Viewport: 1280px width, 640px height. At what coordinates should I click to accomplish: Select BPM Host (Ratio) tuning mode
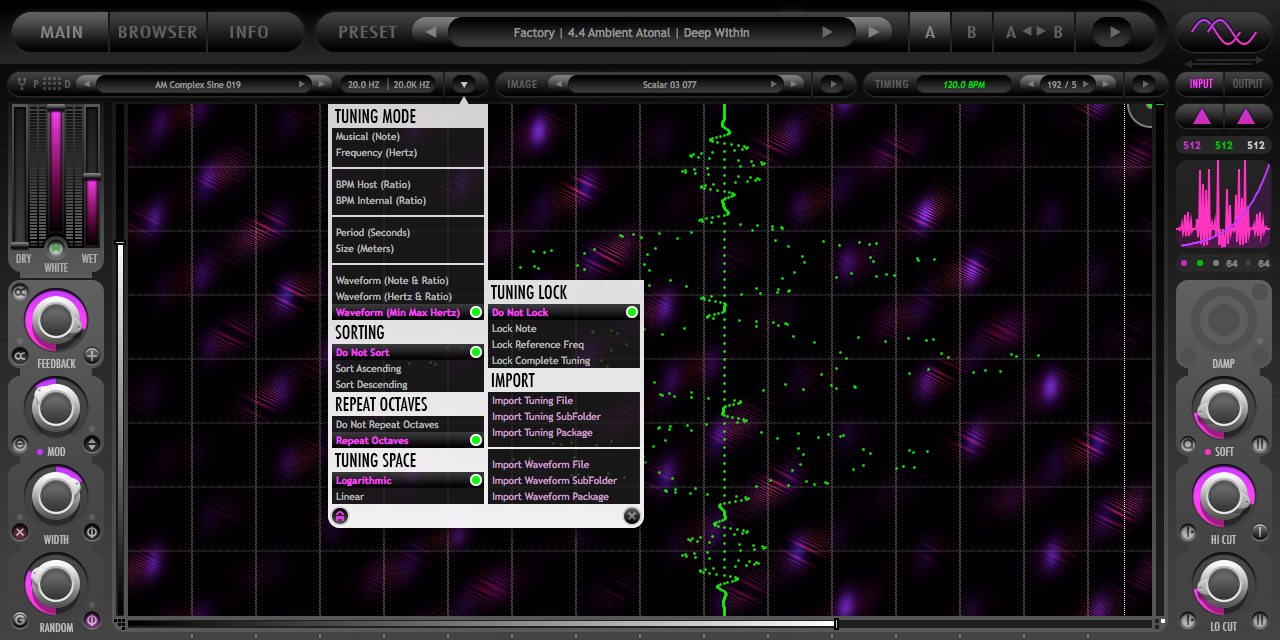click(408, 185)
